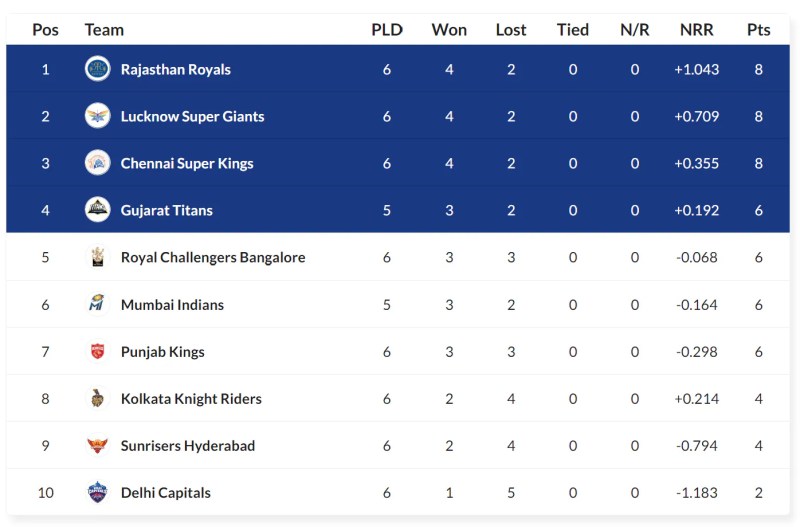This screenshot has height=527, width=800.
Task: Click the Lucknow Super Giants logo
Action: (x=97, y=116)
